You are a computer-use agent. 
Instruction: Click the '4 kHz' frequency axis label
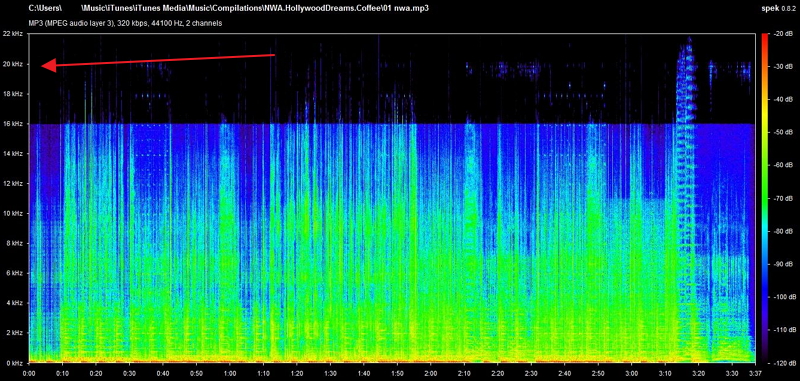[13, 303]
